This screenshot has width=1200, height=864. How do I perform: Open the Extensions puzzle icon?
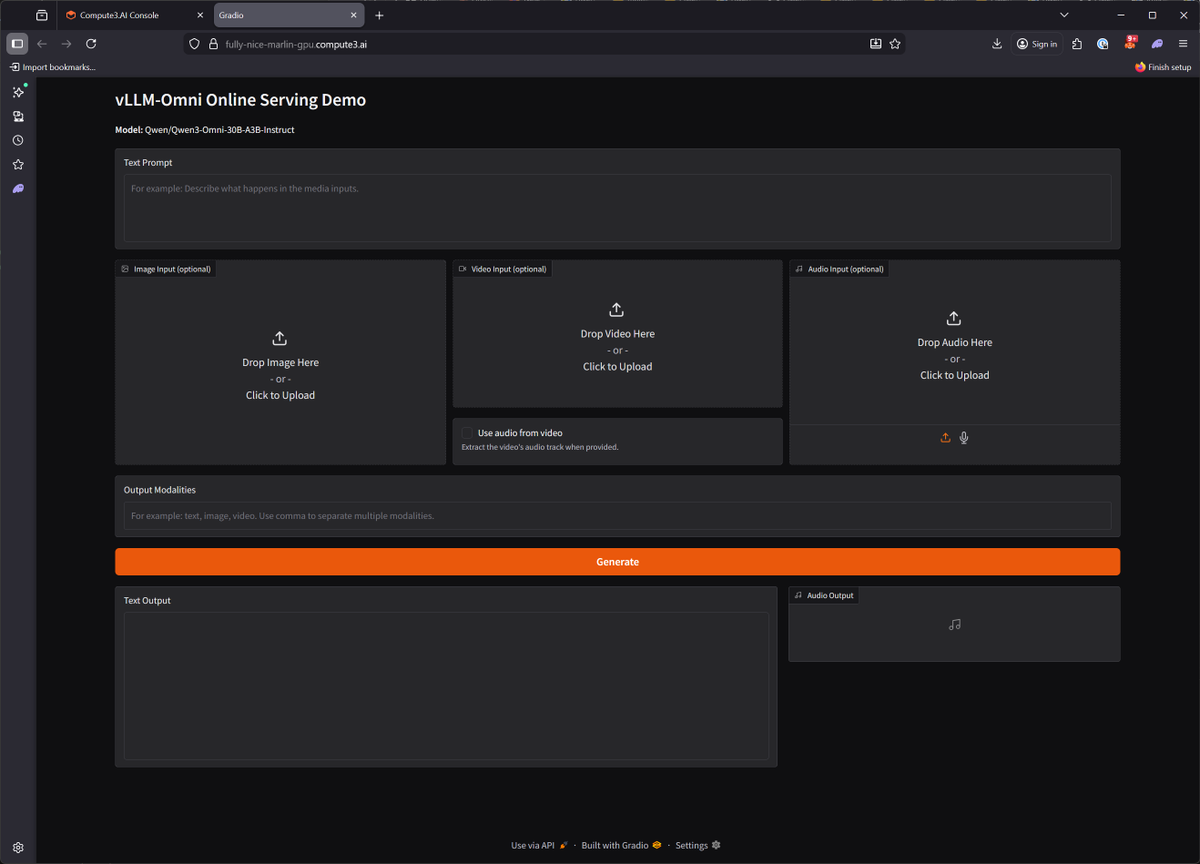[1077, 44]
